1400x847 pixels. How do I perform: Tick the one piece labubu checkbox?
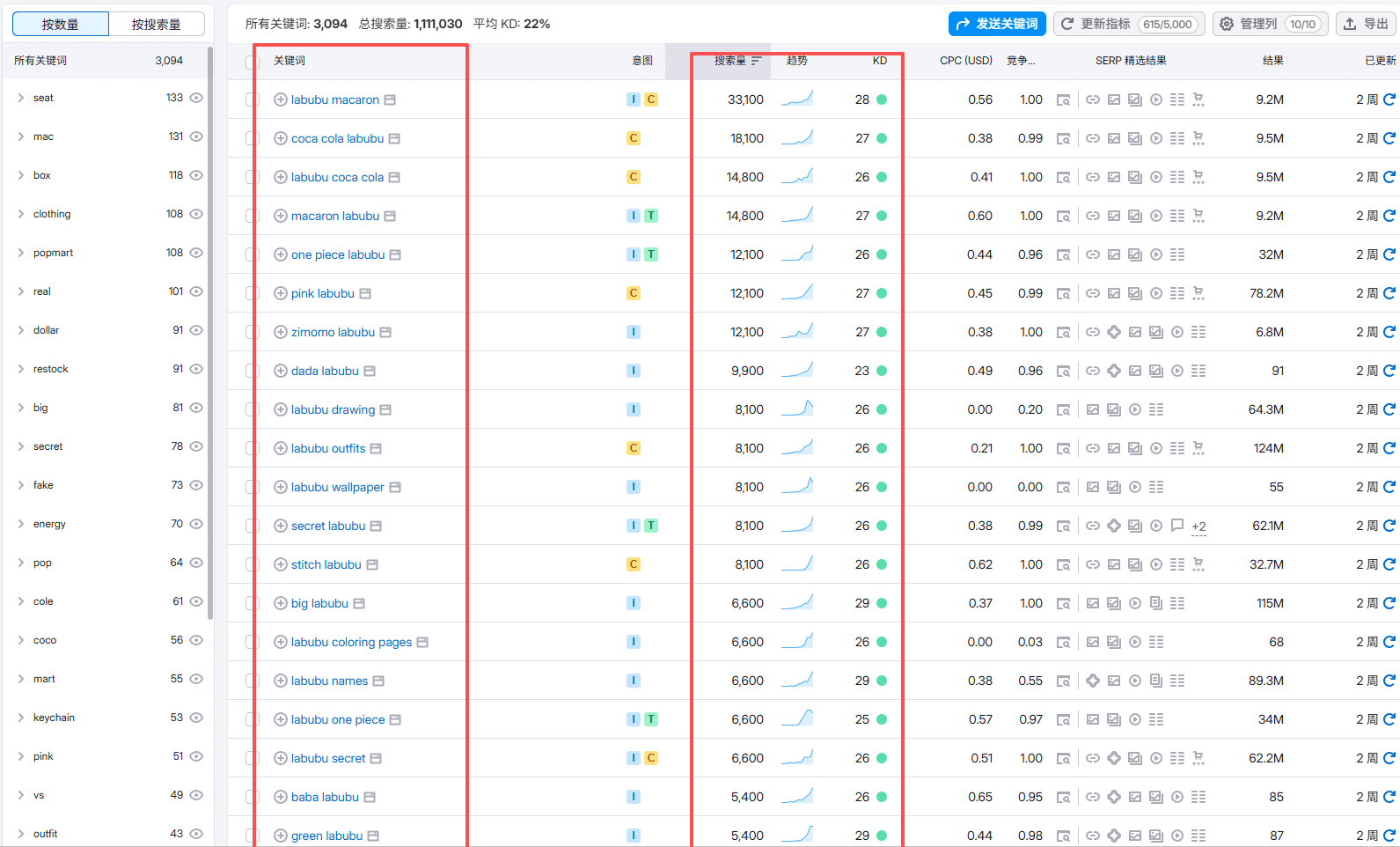coord(253,254)
